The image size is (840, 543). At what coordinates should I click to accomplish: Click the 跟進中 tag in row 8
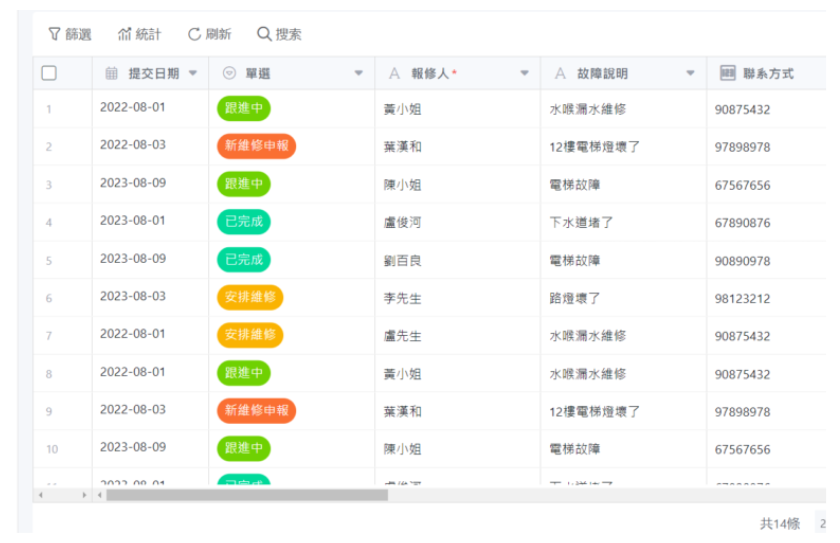244,373
